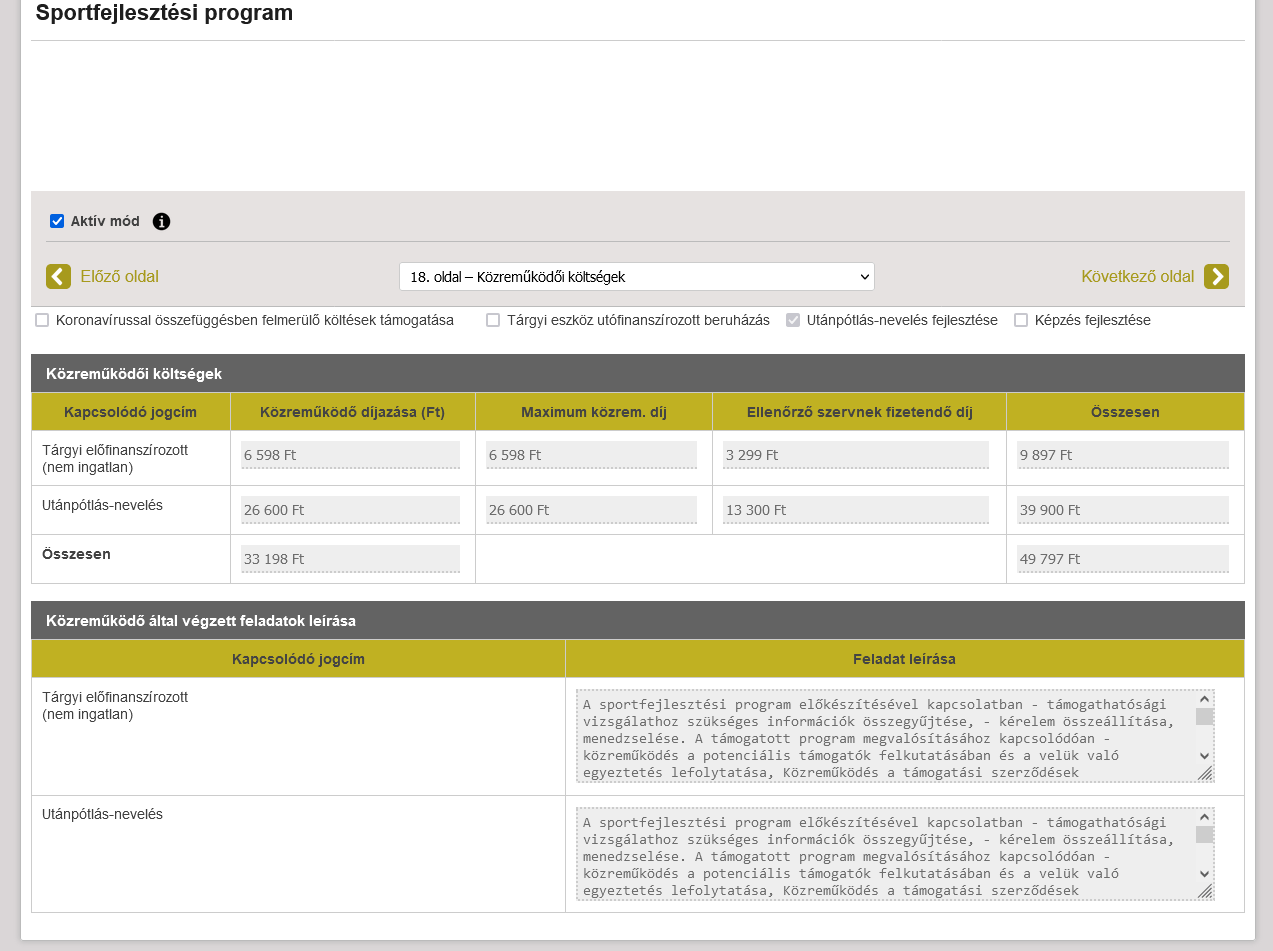This screenshot has height=951, width=1273.
Task: Click the 33 198 Ft sum field
Action: (350, 559)
